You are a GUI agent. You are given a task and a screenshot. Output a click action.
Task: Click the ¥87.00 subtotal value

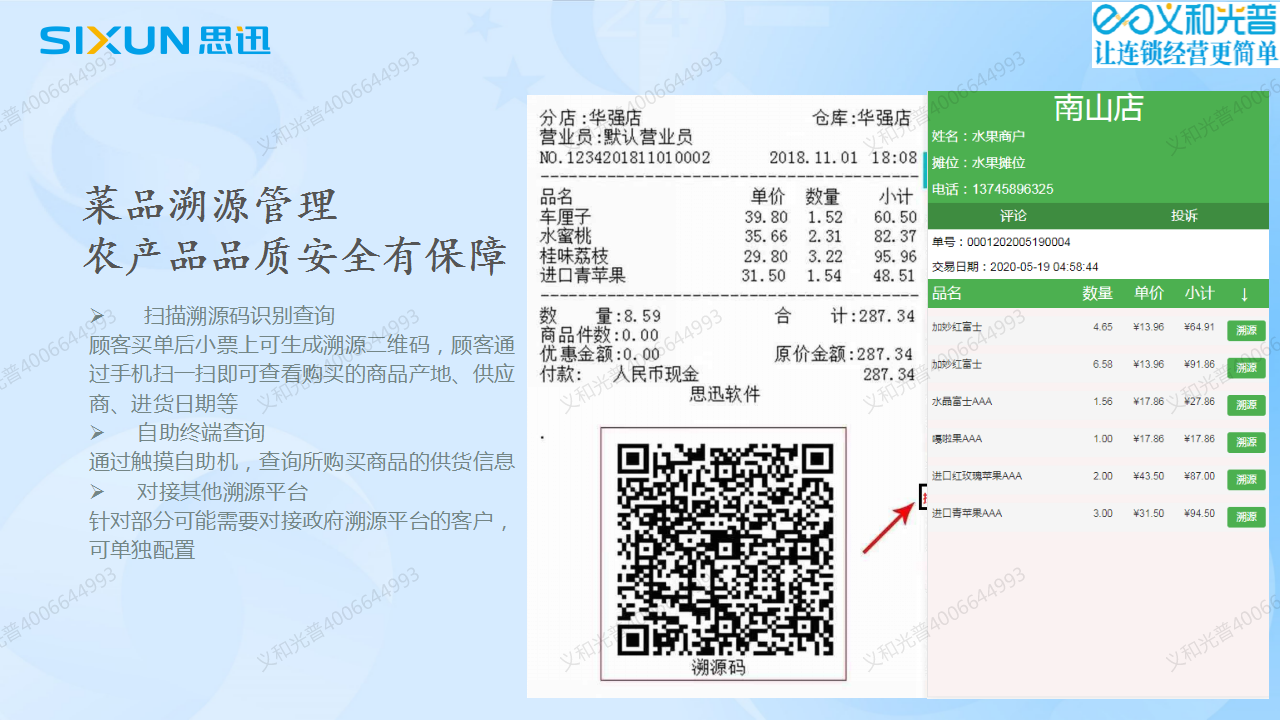click(x=1199, y=476)
